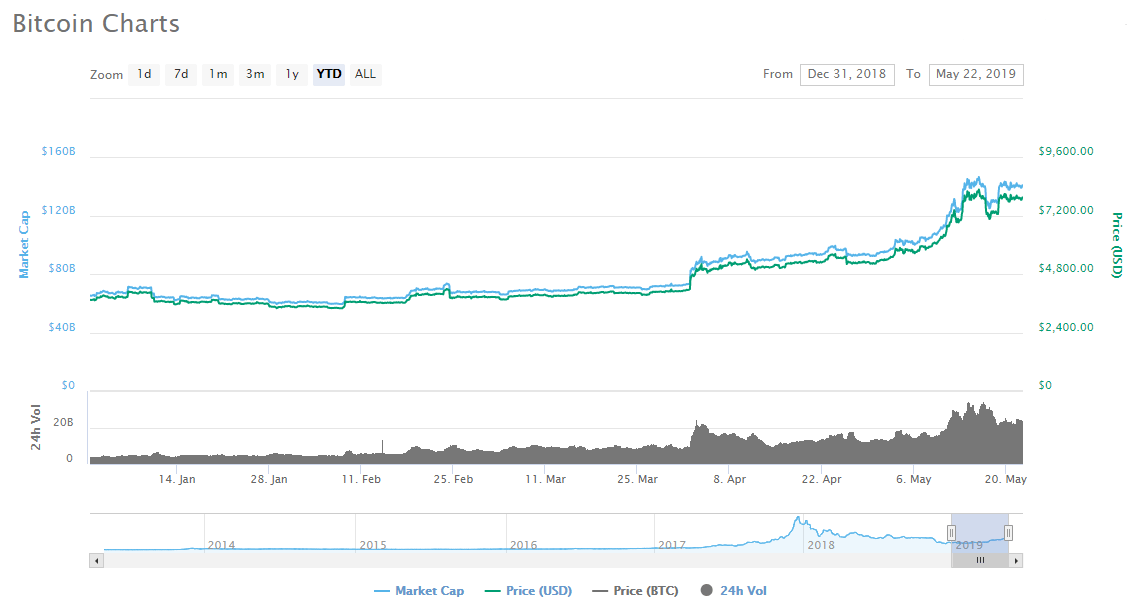Image resolution: width=1135 pixels, height=605 pixels.
Task: Open the To date field May 22, 2019
Action: click(x=976, y=74)
